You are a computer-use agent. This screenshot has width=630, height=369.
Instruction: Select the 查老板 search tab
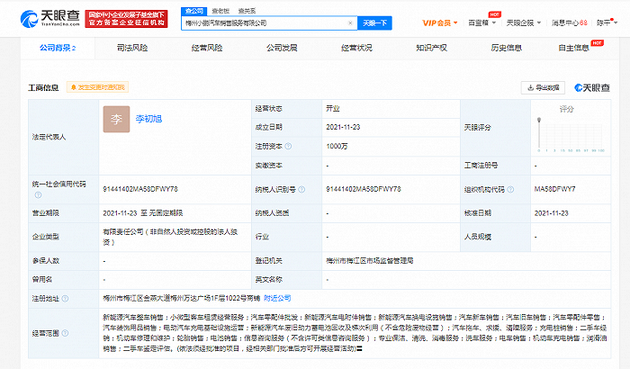pos(221,11)
